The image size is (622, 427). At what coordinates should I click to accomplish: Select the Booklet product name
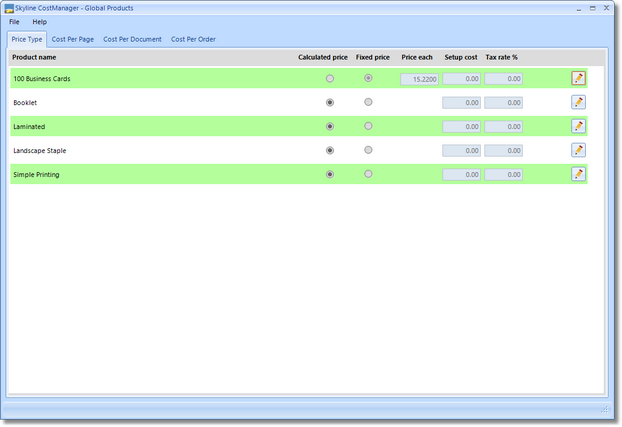25,102
